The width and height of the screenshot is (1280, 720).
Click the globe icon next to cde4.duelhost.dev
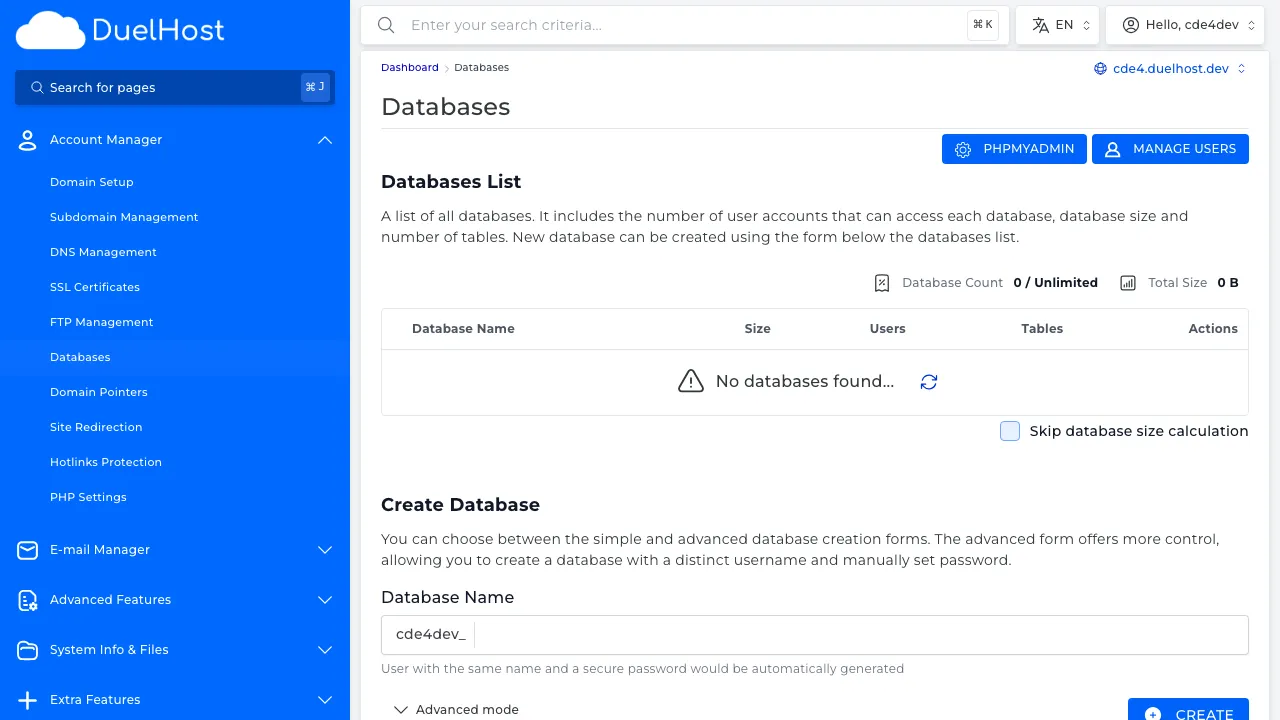(x=1101, y=69)
